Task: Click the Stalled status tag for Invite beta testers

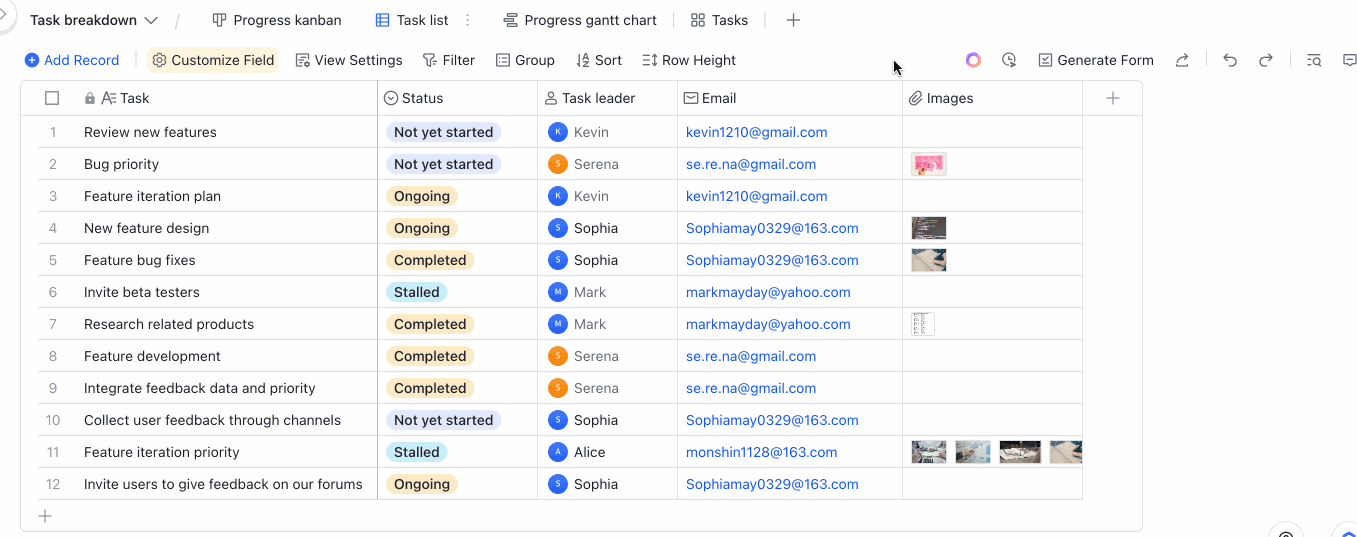Action: coord(416,292)
